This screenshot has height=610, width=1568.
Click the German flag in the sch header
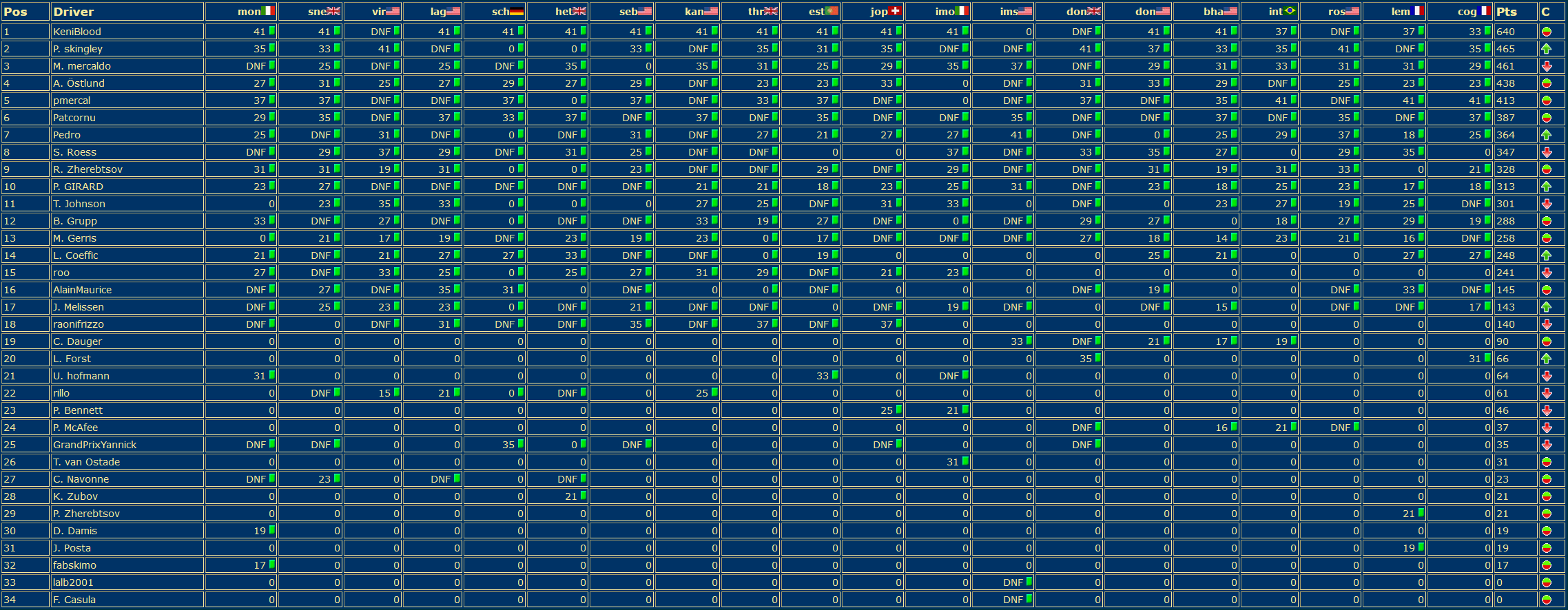click(517, 11)
